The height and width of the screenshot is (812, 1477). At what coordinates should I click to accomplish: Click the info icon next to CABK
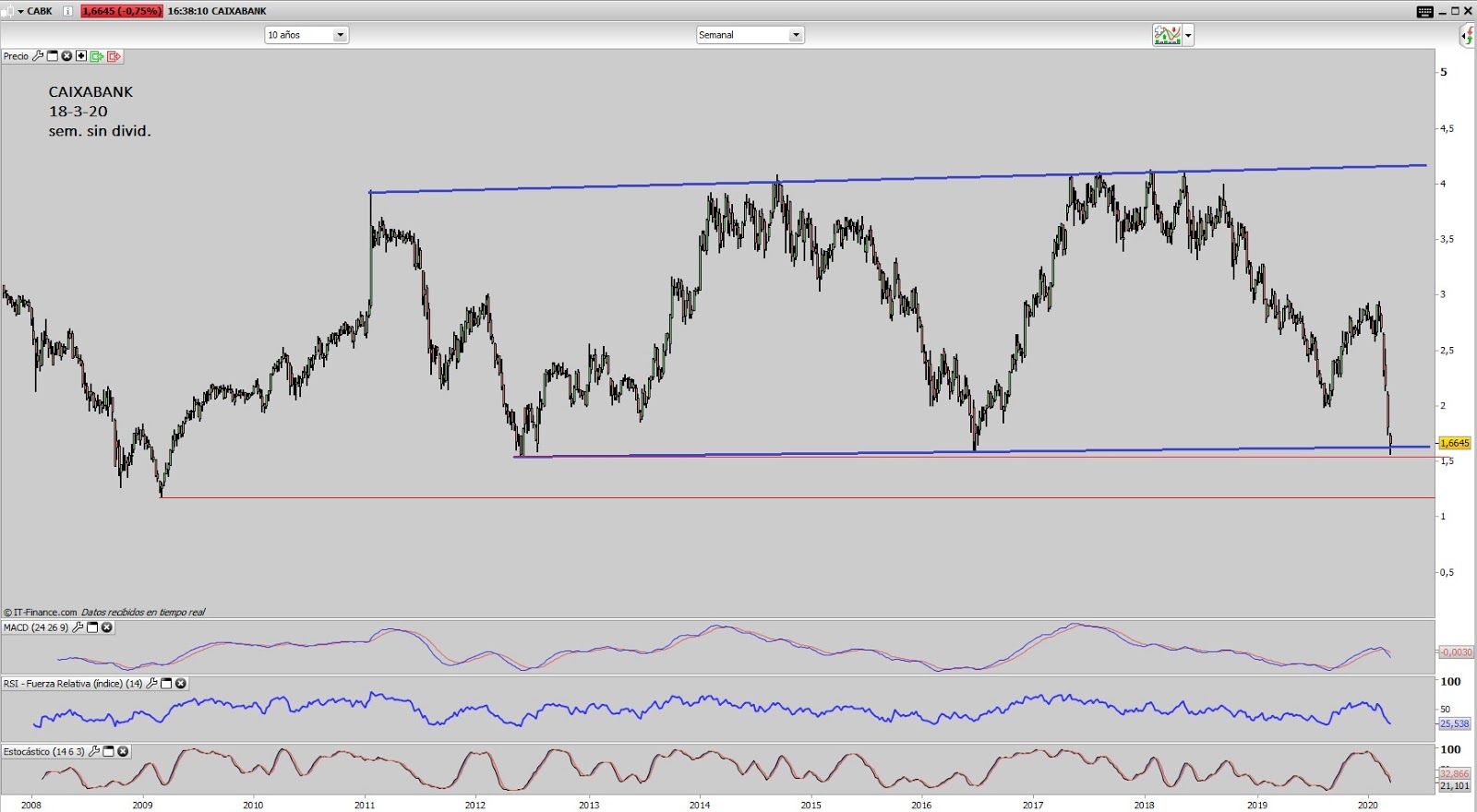click(67, 11)
